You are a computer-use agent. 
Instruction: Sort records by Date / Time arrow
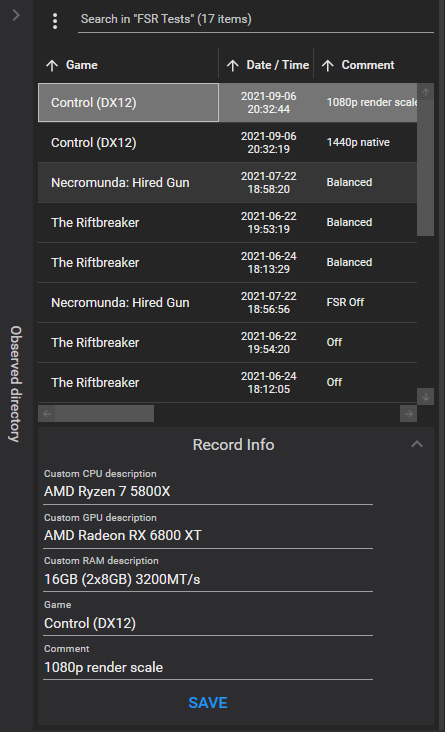click(233, 65)
